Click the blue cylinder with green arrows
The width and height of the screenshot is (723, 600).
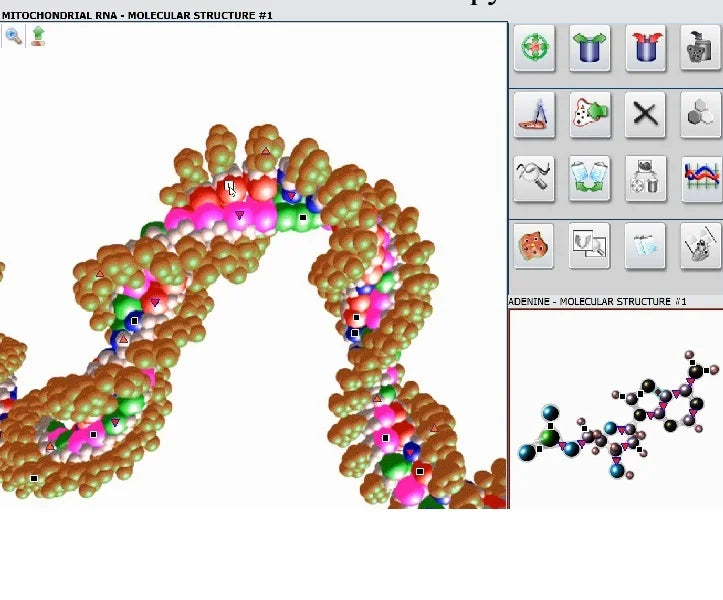point(590,48)
